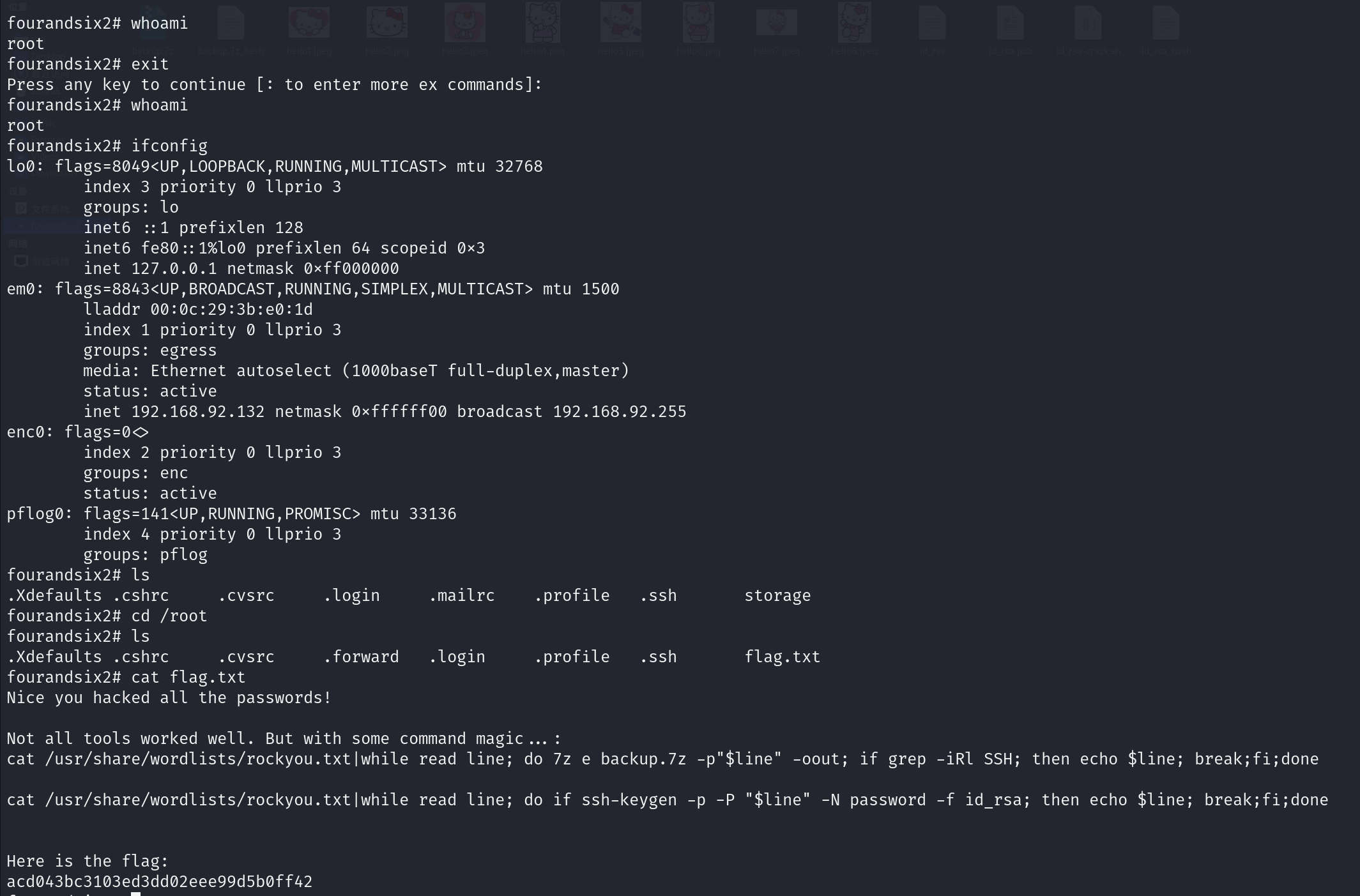Click the flag.txt filename in ls output
Screen dimensions: 1360x896
tap(782, 657)
